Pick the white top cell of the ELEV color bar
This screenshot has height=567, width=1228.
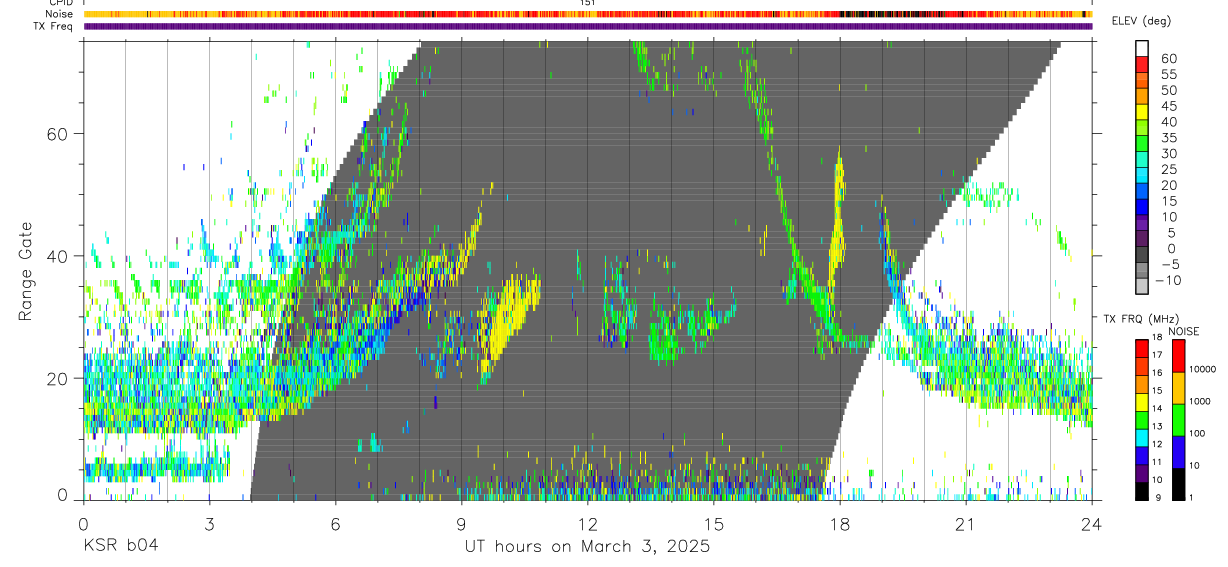[x=1143, y=49]
